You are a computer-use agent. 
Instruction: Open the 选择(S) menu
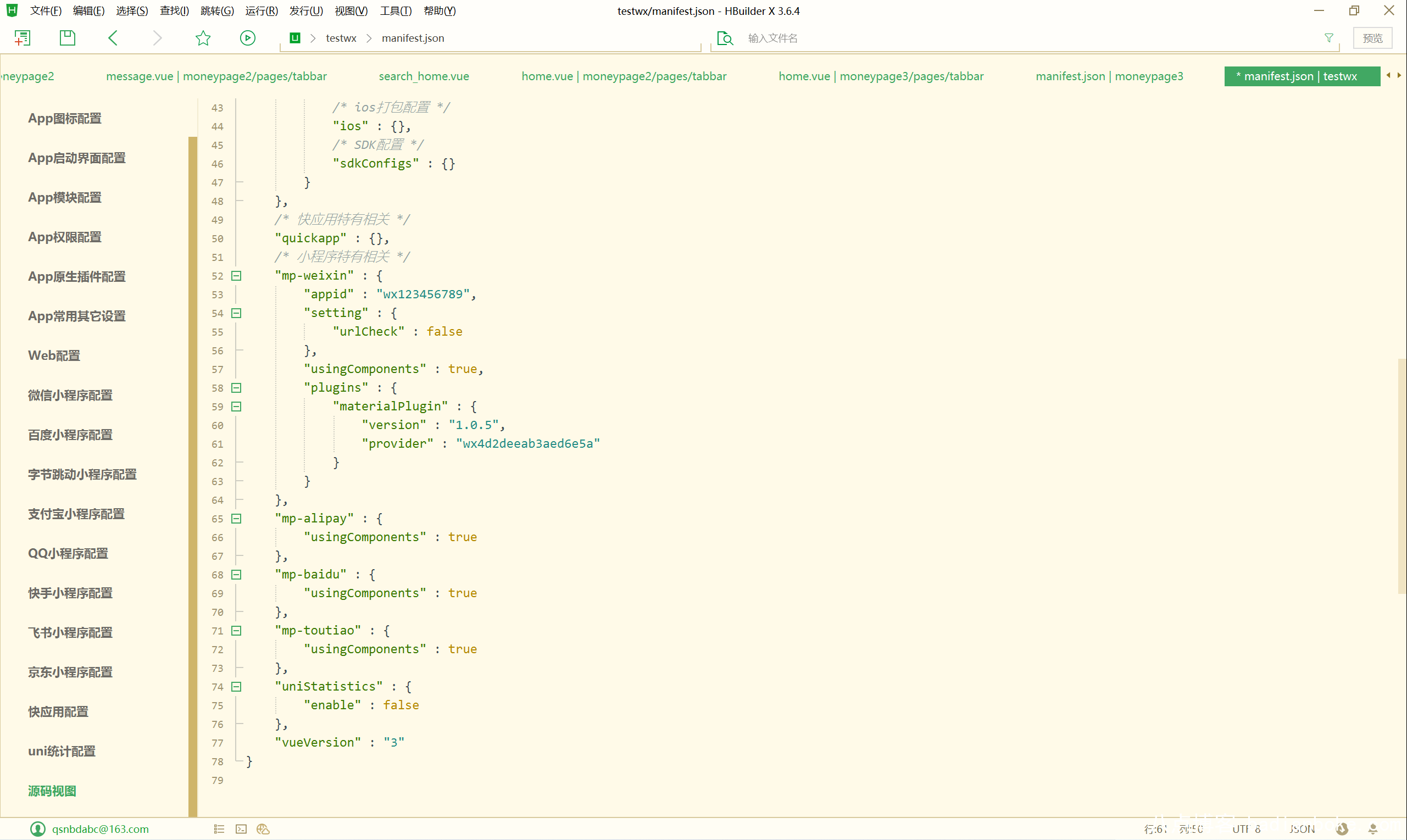click(132, 11)
